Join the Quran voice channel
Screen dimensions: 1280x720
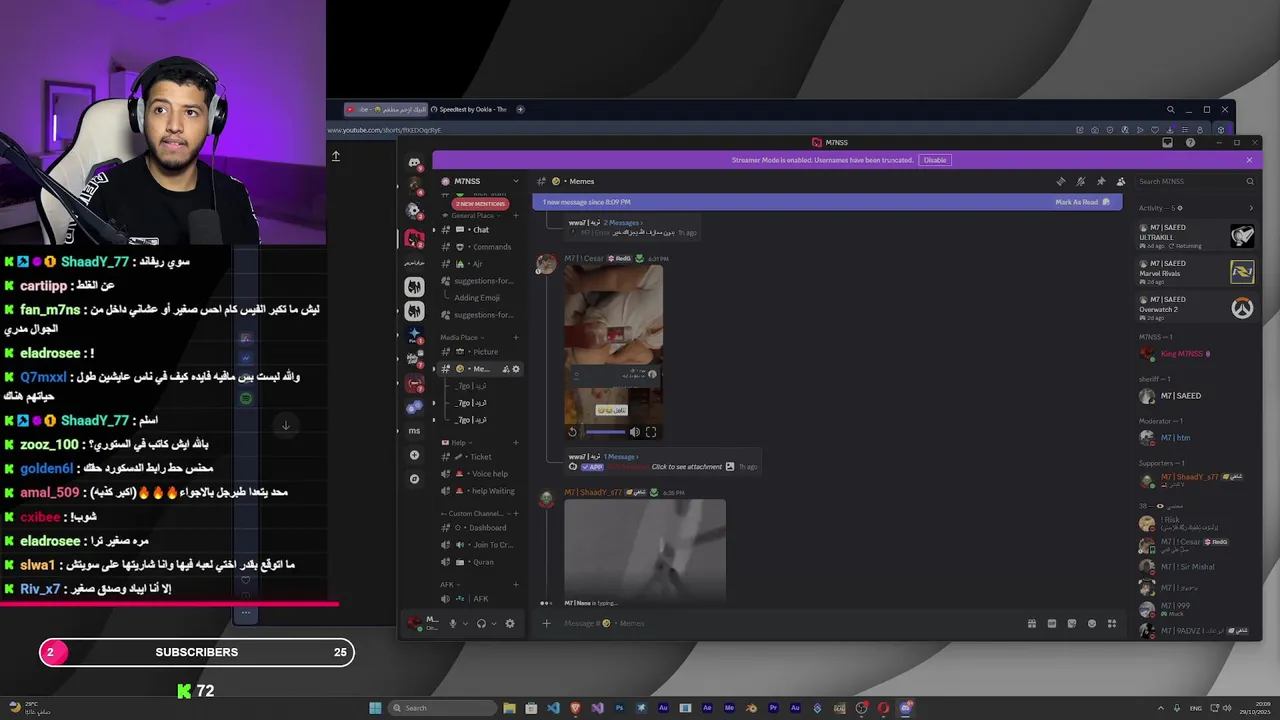click(x=481, y=562)
